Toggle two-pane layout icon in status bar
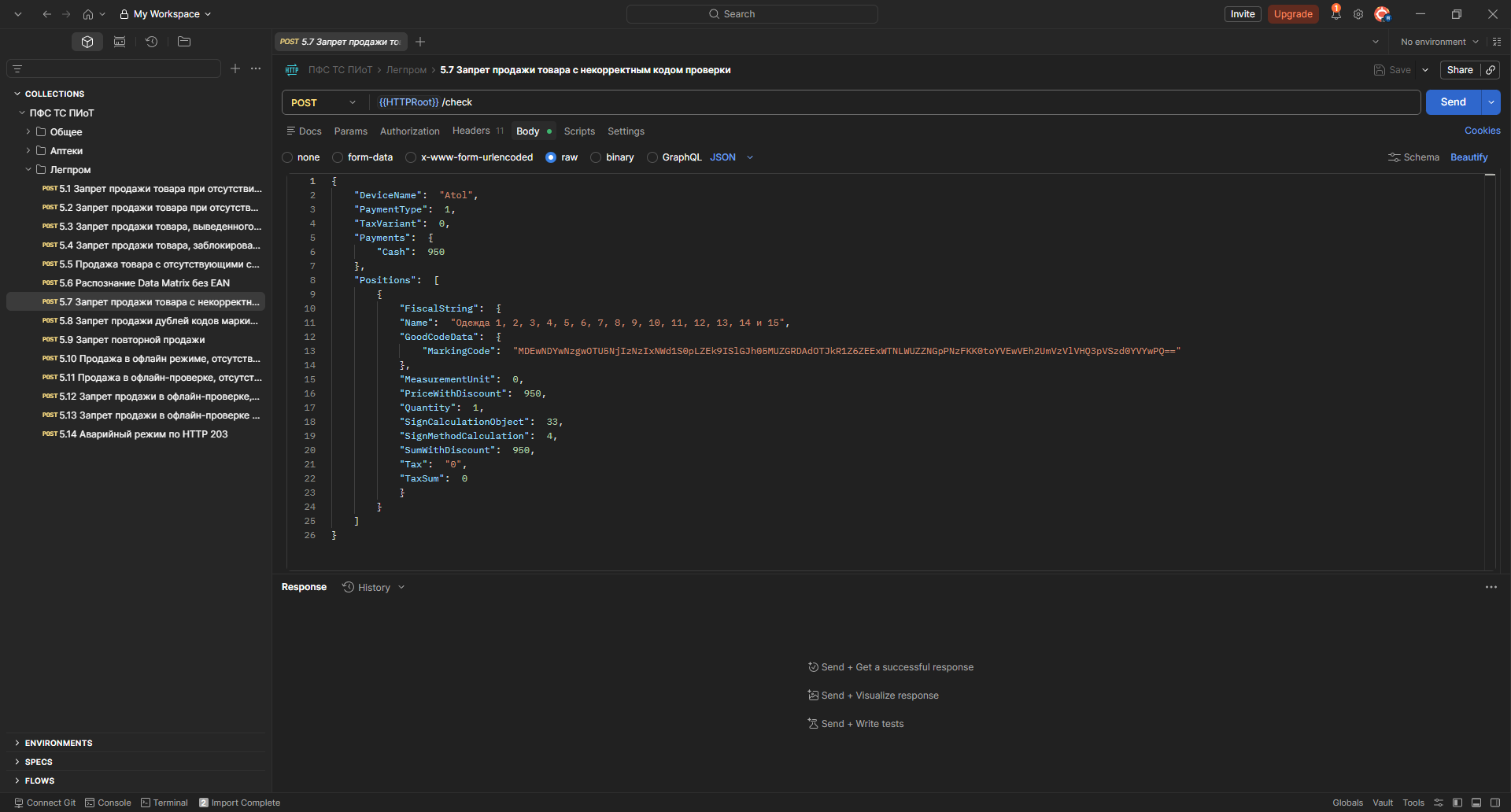Image resolution: width=1511 pixels, height=812 pixels. (x=1476, y=803)
